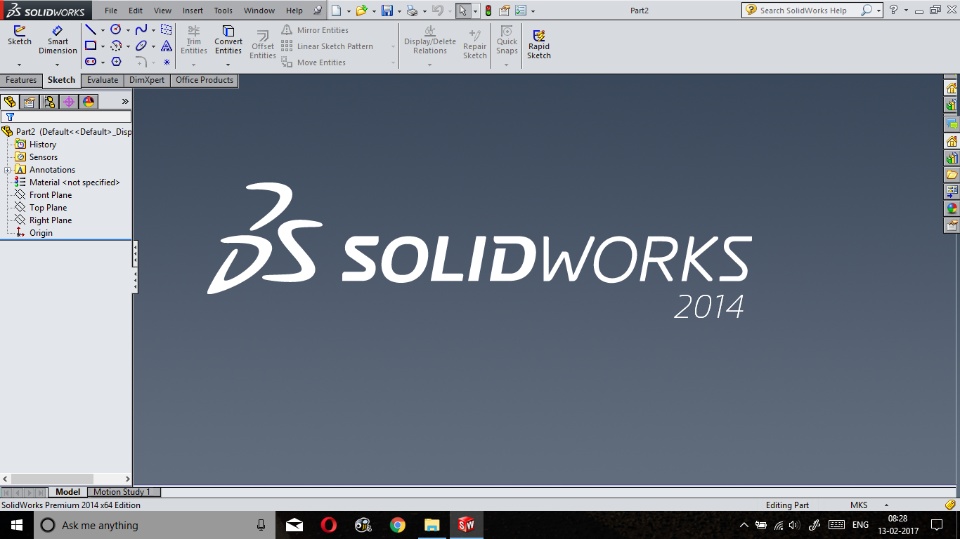Image resolution: width=960 pixels, height=539 pixels.
Task: Open the Options icon in top toolbar
Action: 520,10
